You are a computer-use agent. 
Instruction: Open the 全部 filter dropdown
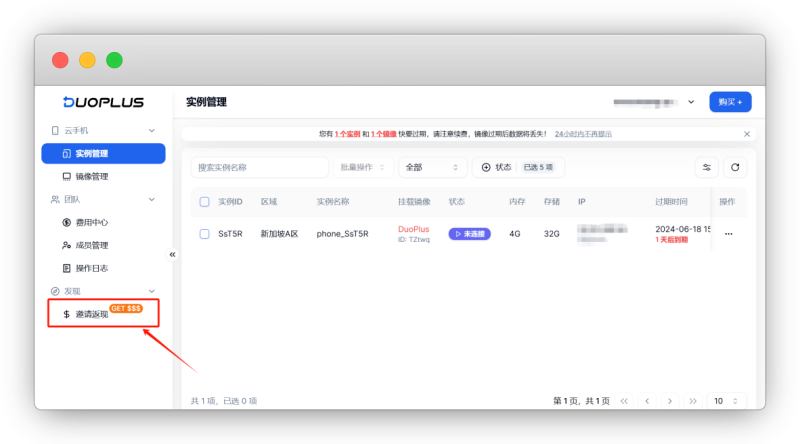(432, 167)
